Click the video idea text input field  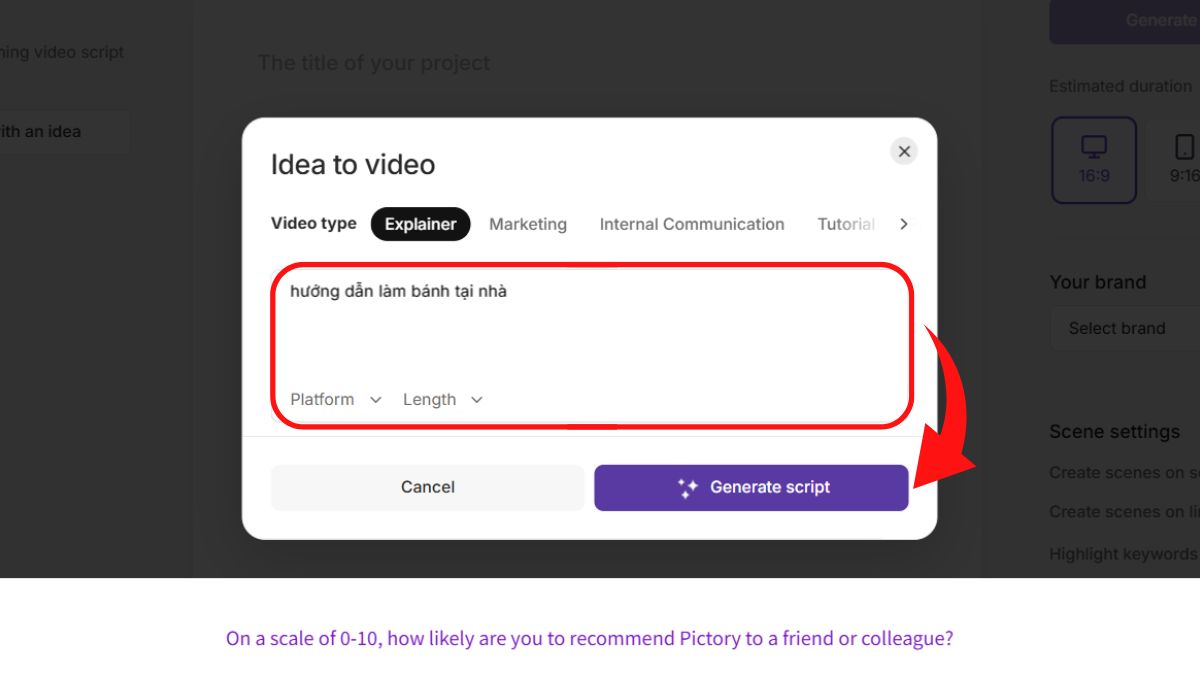pyautogui.click(x=590, y=320)
